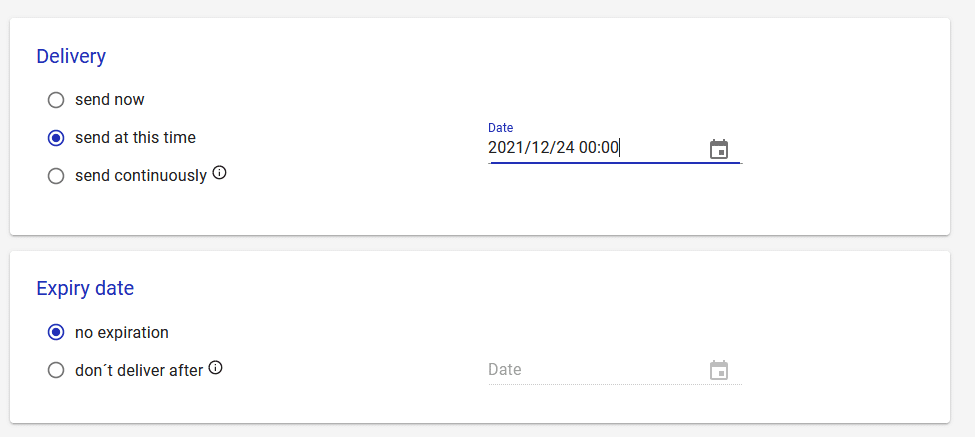Click the 00:00 time portion of date

[x=599, y=148]
